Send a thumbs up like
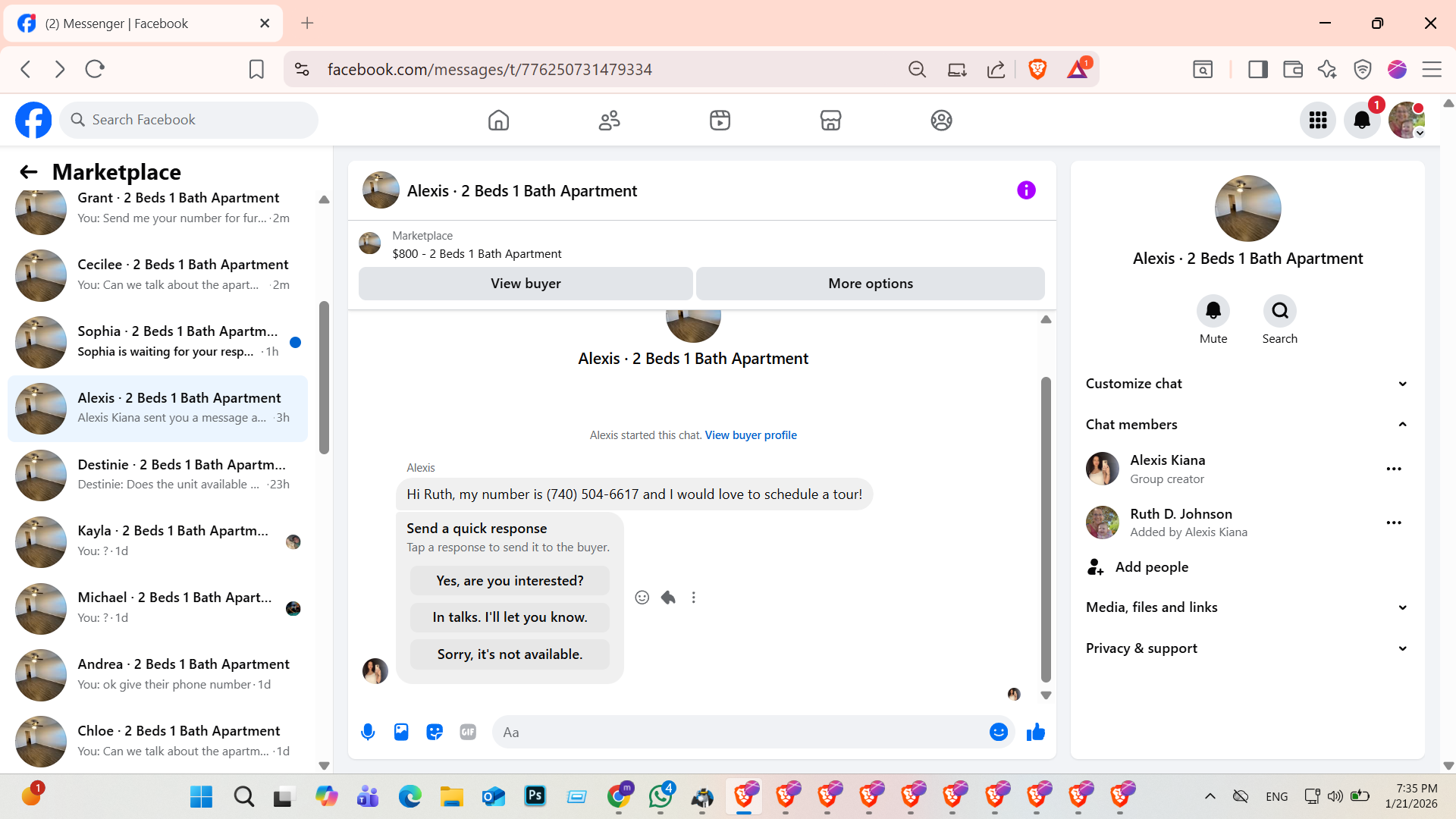The width and height of the screenshot is (1456, 819). [1035, 732]
